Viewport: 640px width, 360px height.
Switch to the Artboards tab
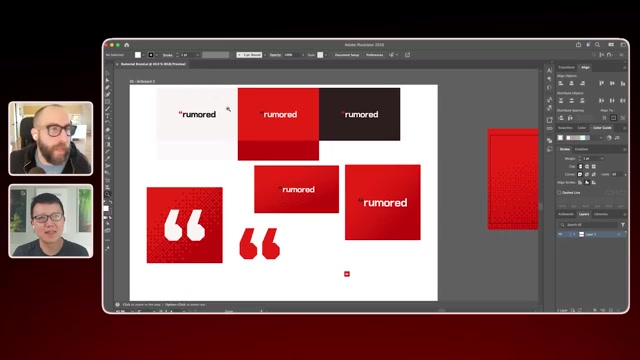coord(566,214)
